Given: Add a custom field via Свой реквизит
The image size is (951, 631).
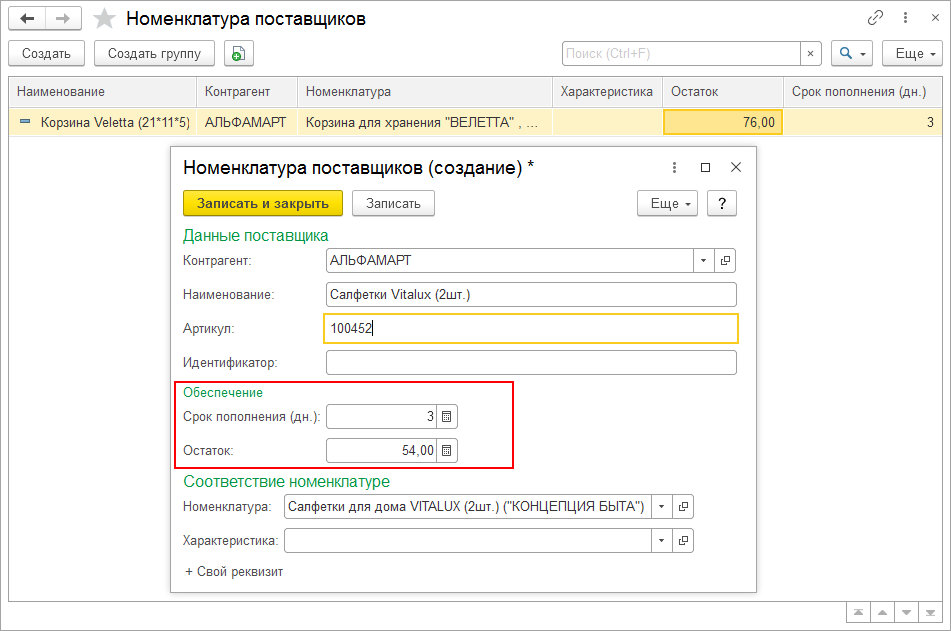Looking at the screenshot, I should (234, 572).
